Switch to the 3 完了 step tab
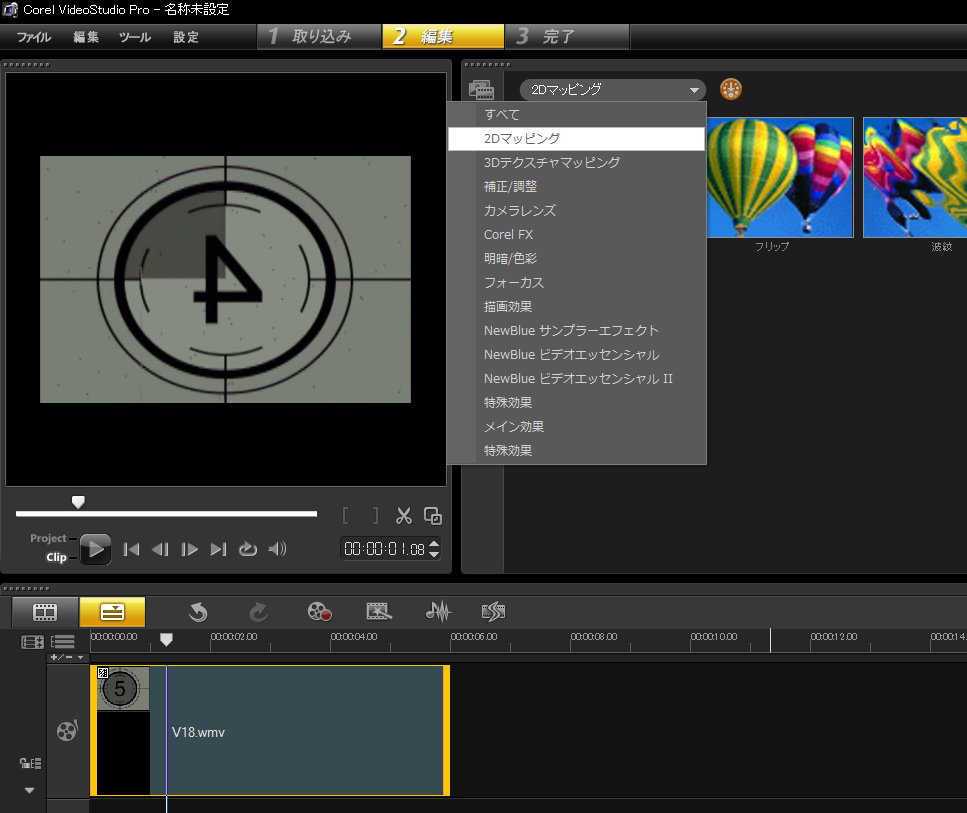 [567, 36]
